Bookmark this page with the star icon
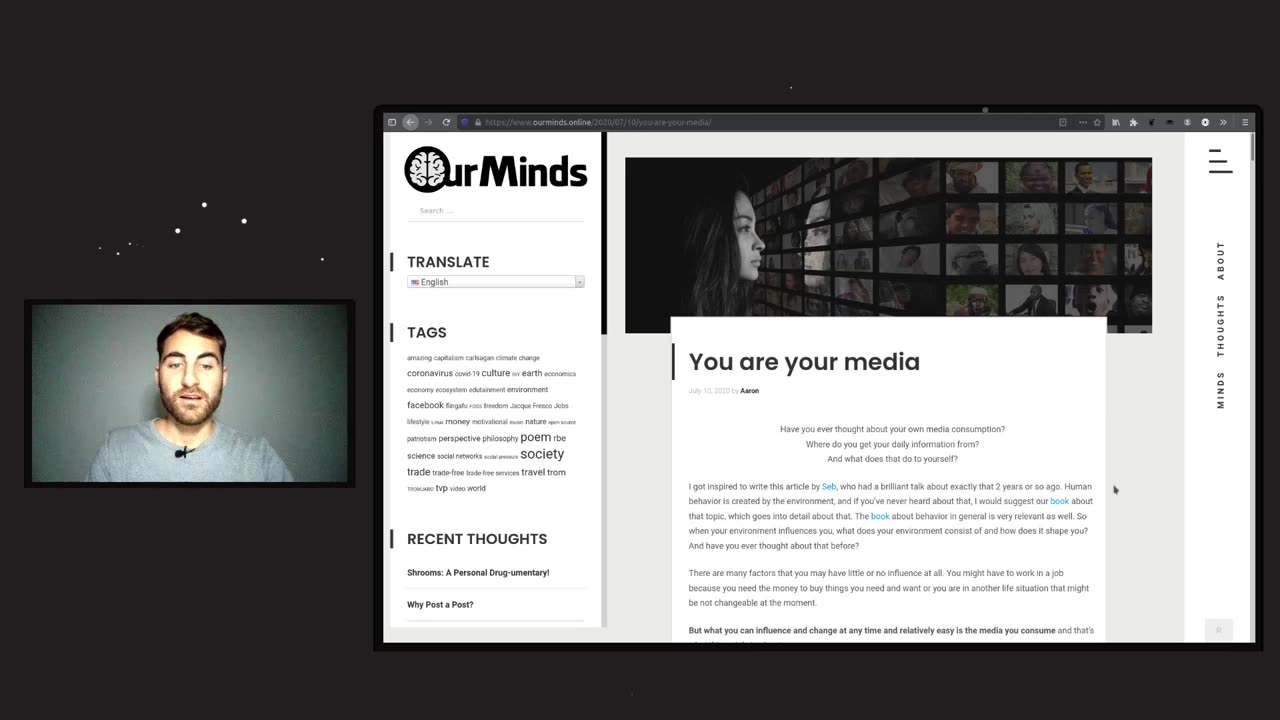The image size is (1280, 720). 1097,122
